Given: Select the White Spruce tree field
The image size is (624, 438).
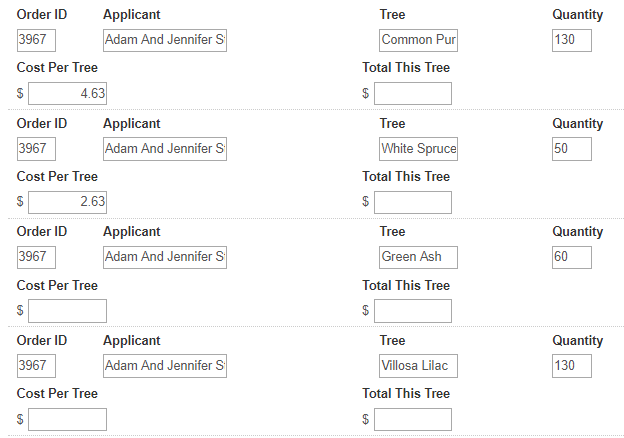Looking at the screenshot, I should tap(418, 149).
